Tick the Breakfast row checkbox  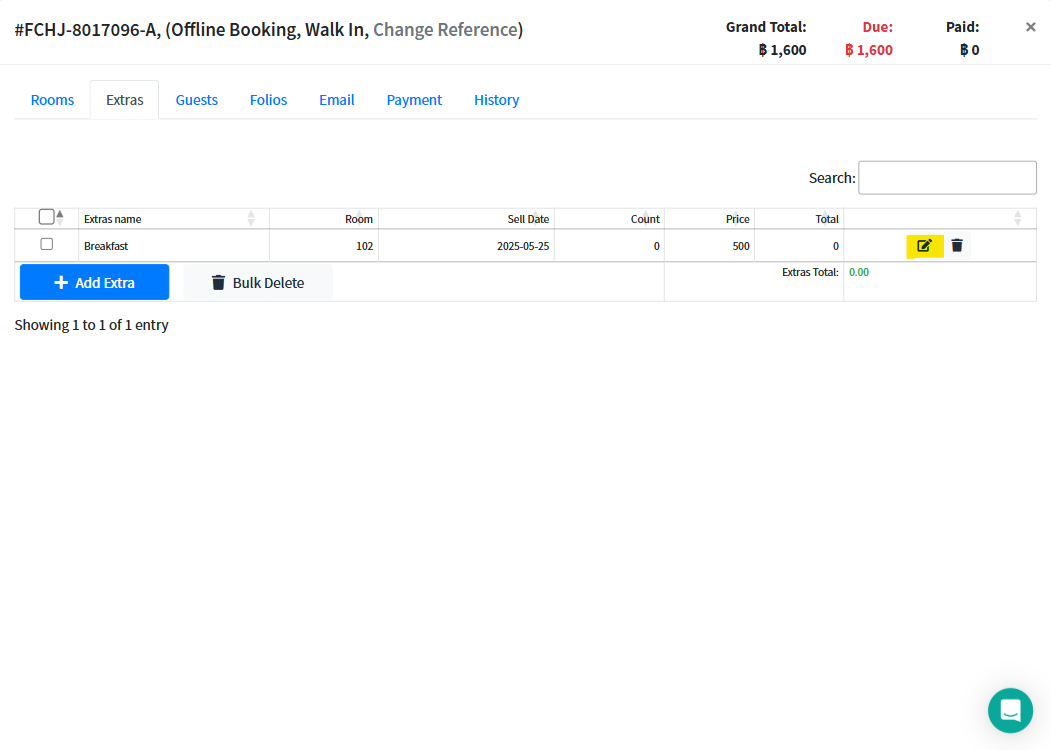[46, 244]
